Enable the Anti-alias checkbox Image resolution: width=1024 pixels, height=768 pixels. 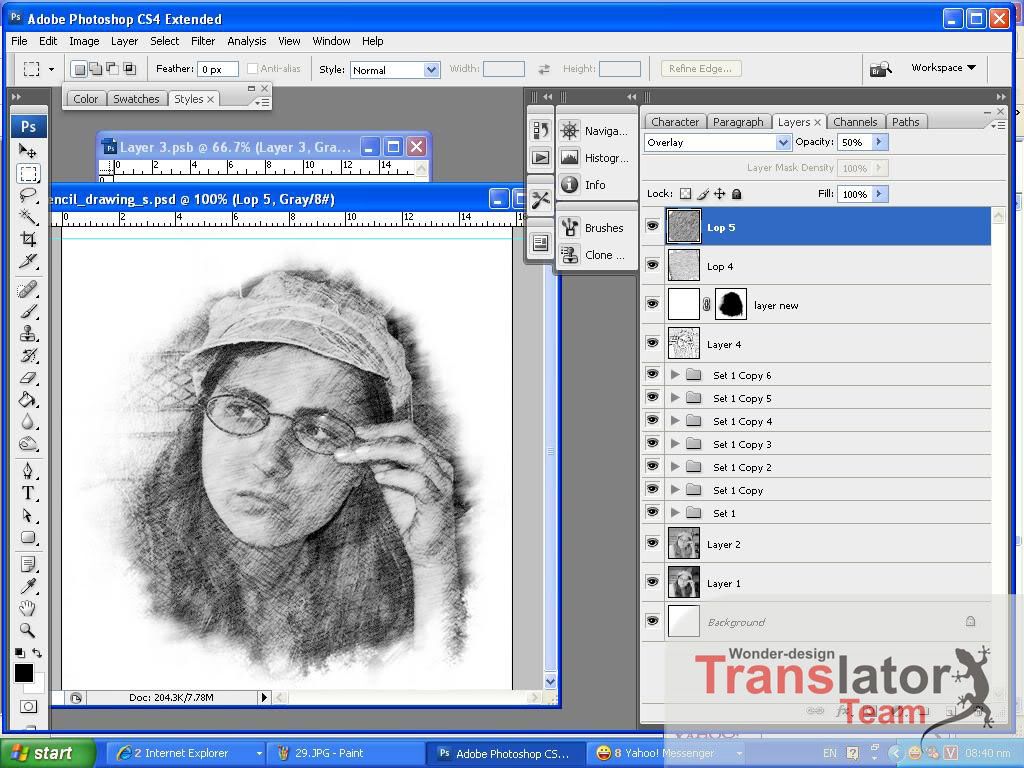click(x=253, y=69)
